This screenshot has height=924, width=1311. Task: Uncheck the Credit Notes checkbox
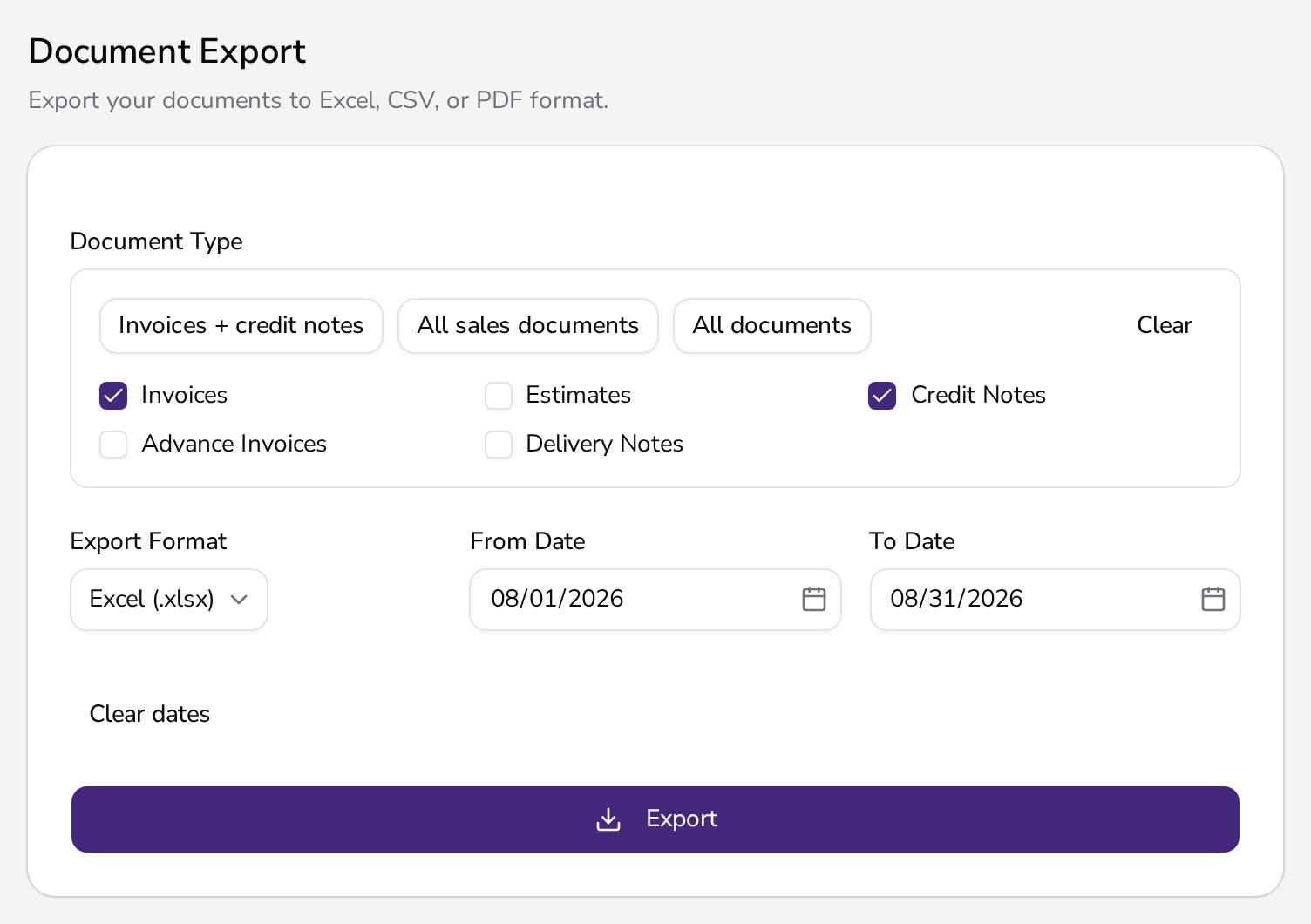[882, 396]
